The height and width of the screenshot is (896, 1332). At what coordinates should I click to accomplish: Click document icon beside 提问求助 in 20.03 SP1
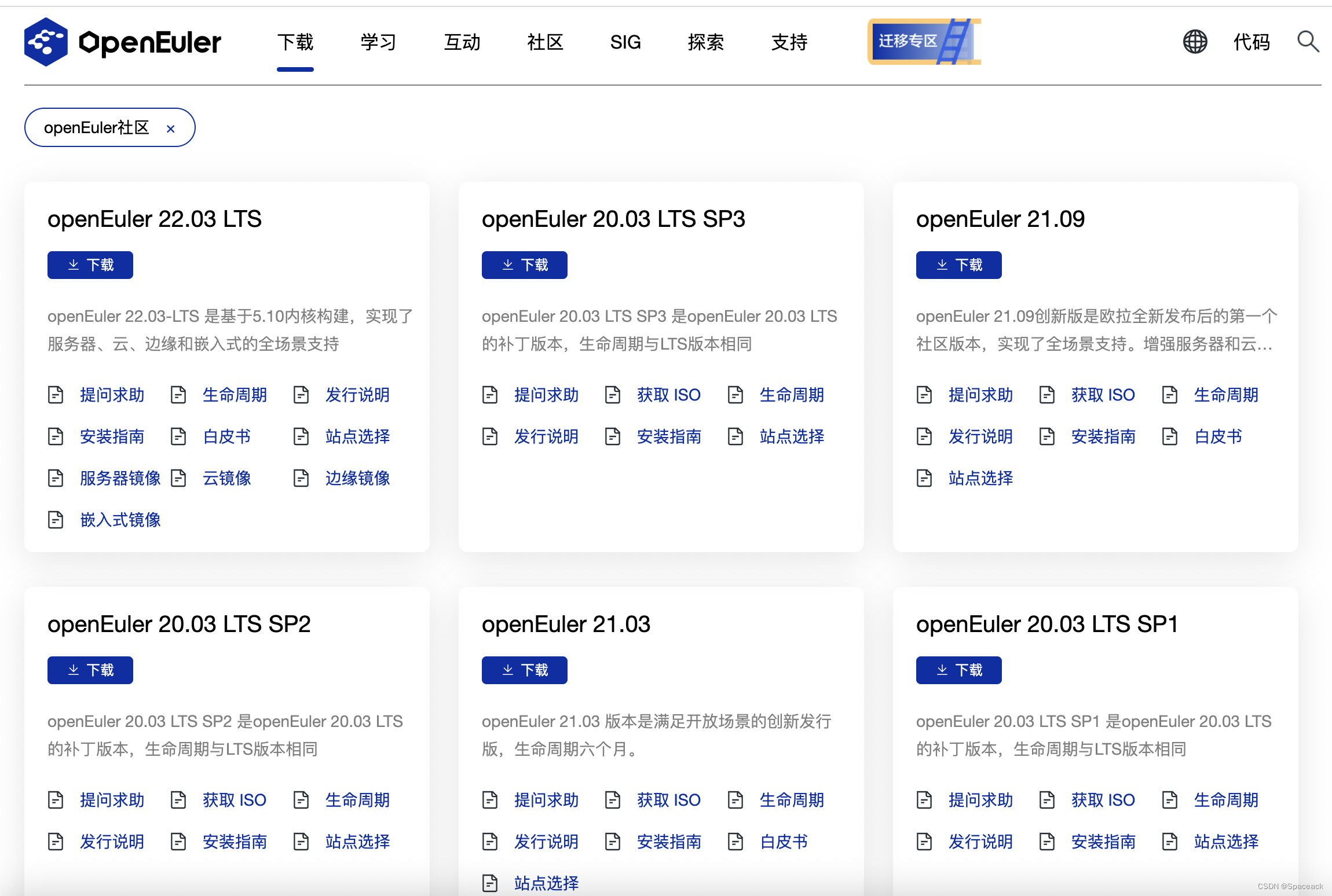(x=924, y=800)
